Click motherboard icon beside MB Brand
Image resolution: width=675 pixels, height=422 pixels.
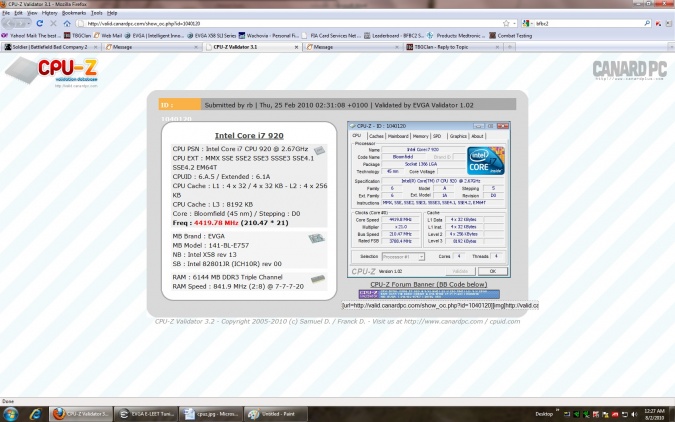(316, 238)
